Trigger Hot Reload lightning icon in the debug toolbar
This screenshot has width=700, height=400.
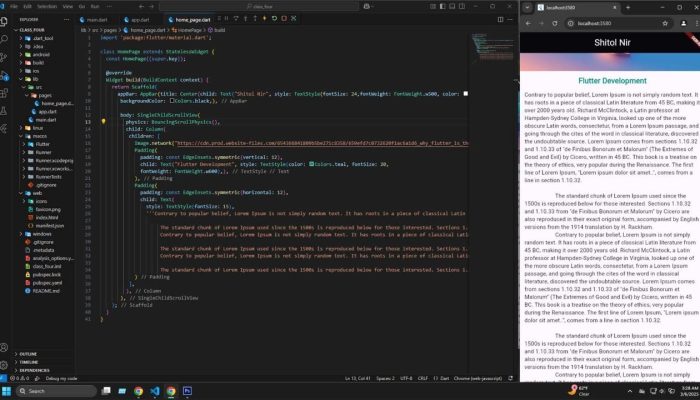264,19
